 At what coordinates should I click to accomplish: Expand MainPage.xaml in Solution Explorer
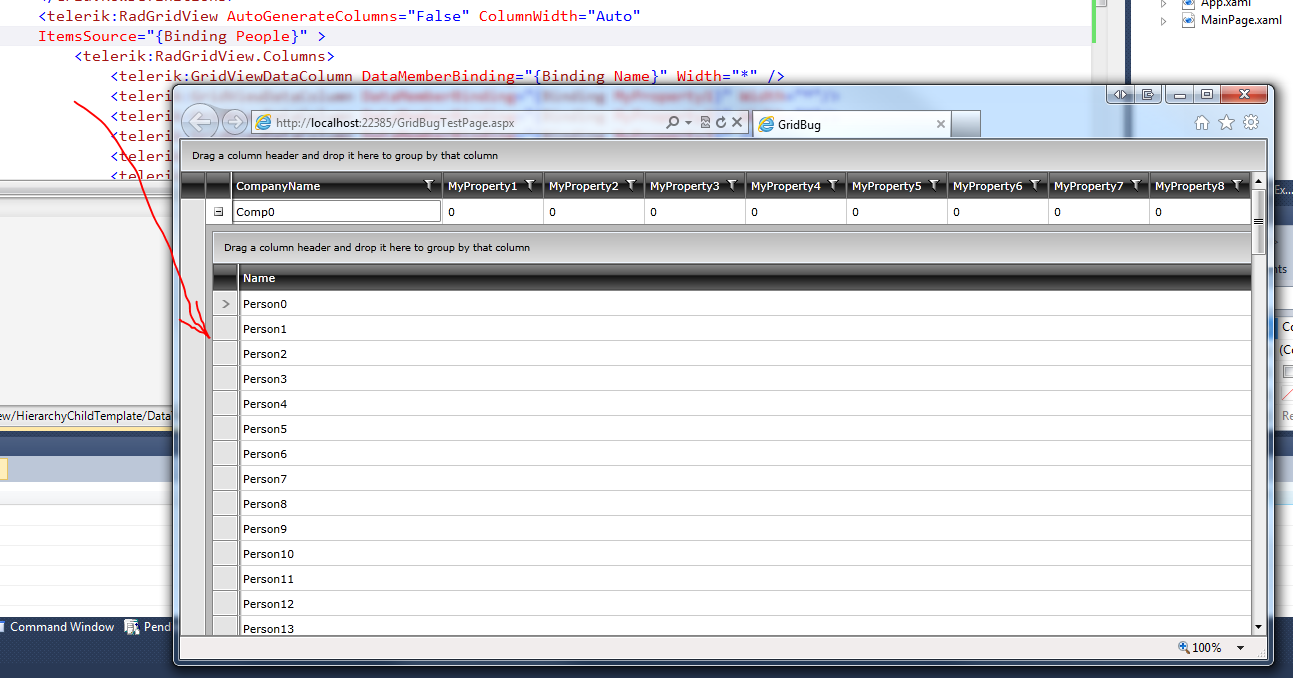tap(1163, 20)
